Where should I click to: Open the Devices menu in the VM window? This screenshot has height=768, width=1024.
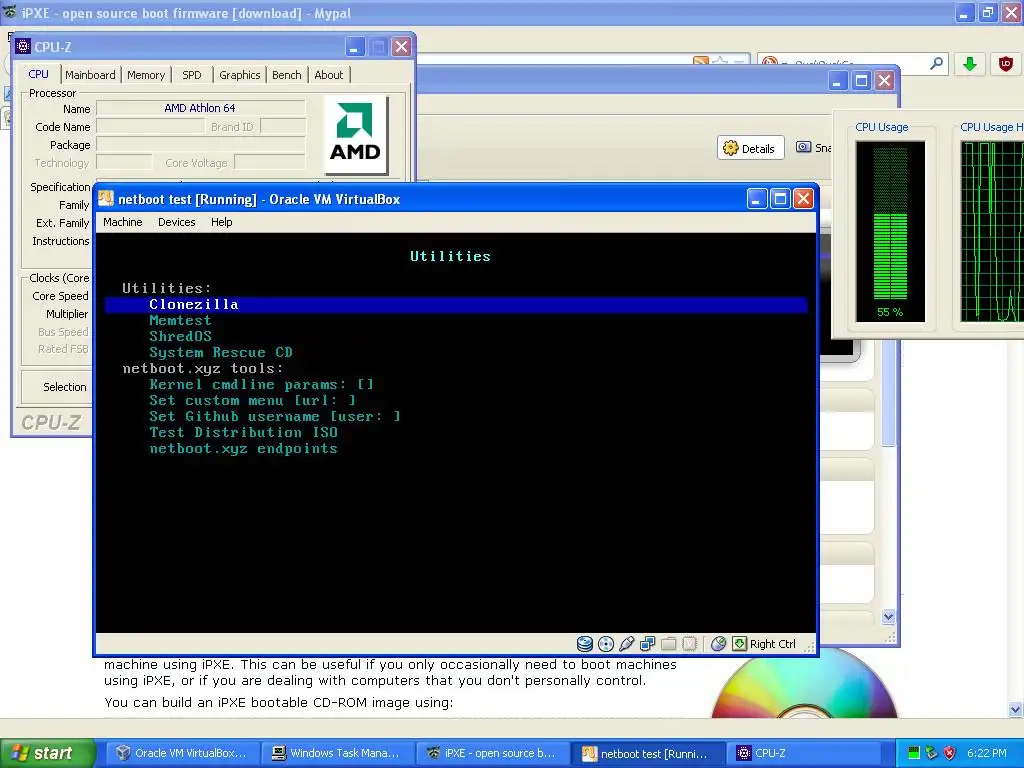tap(176, 222)
